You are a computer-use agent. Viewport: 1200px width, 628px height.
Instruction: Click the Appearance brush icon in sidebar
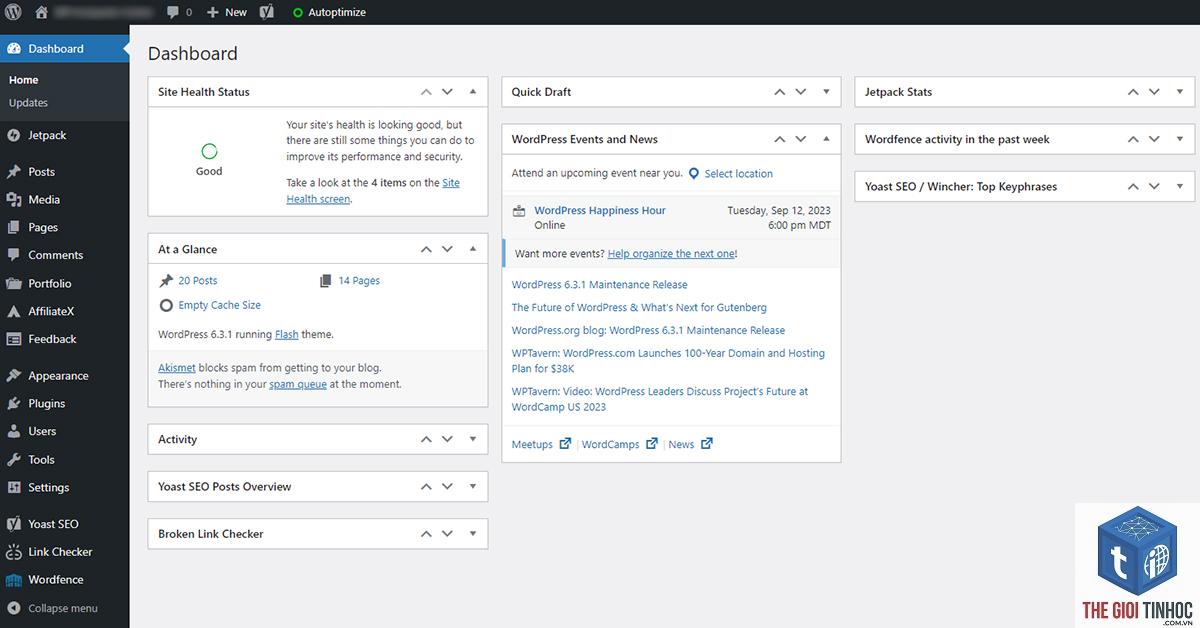point(13,376)
